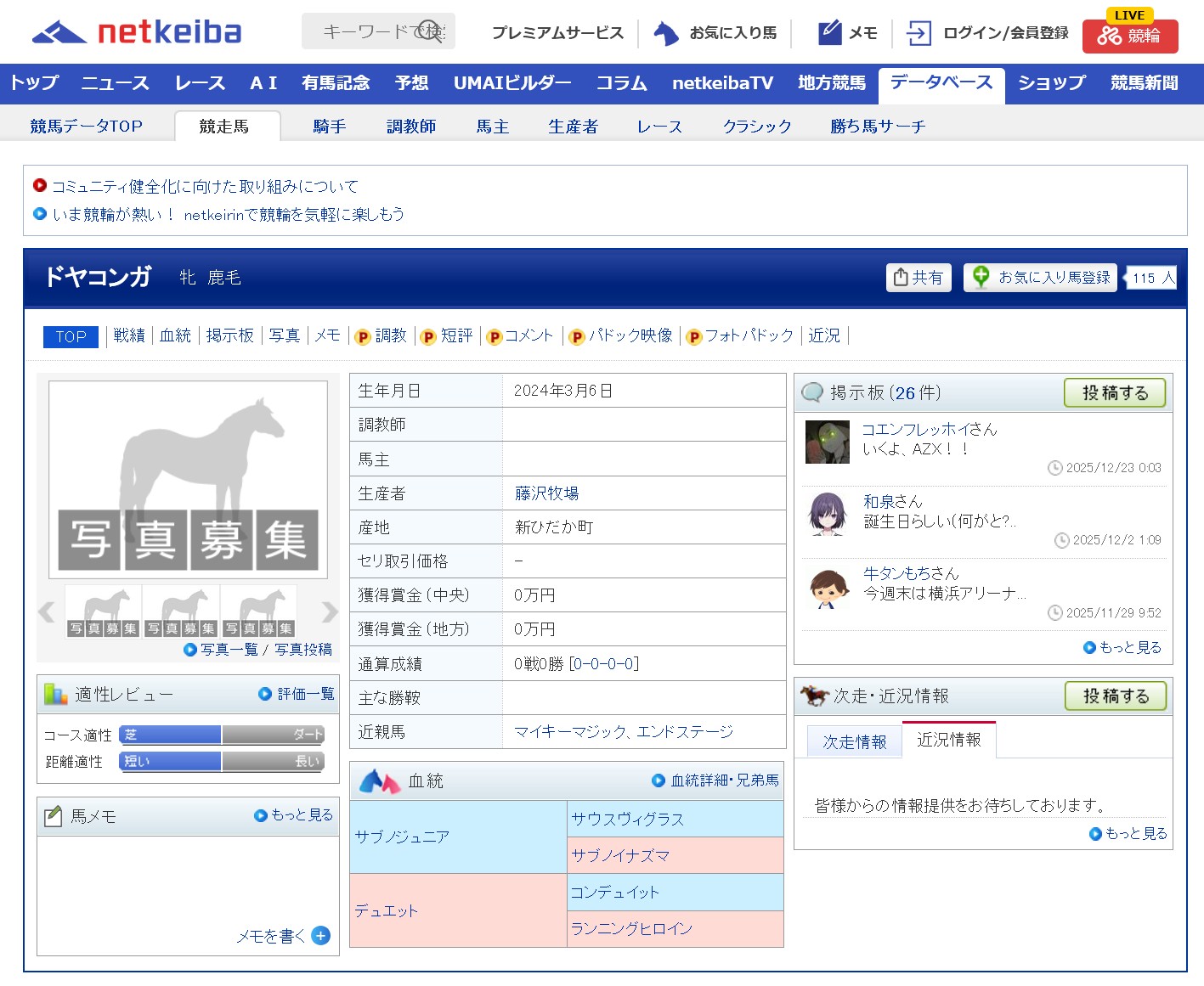Click the main horse photo placeholder
Screen dimensions: 1204x986
[x=188, y=479]
